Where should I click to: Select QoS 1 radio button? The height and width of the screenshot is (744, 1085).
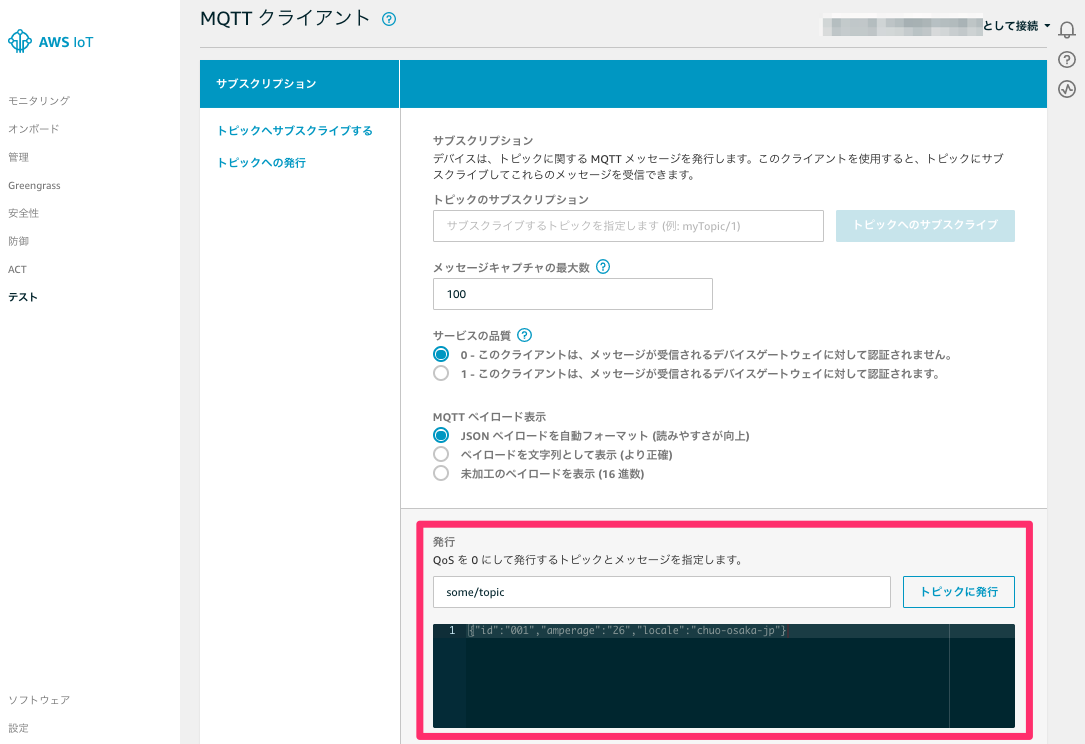click(x=441, y=373)
